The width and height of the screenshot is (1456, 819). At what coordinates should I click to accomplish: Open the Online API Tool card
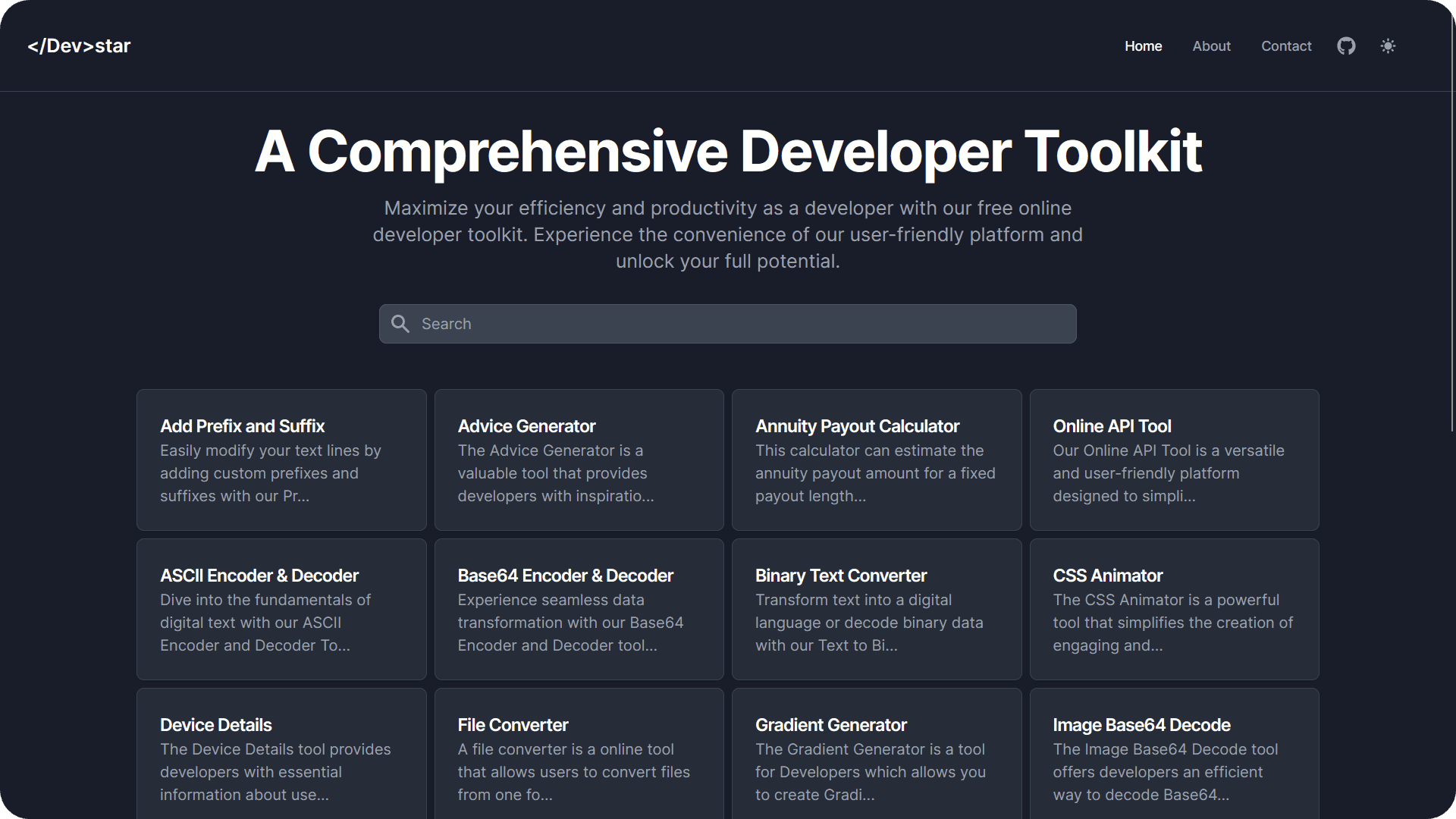[x=1175, y=460]
